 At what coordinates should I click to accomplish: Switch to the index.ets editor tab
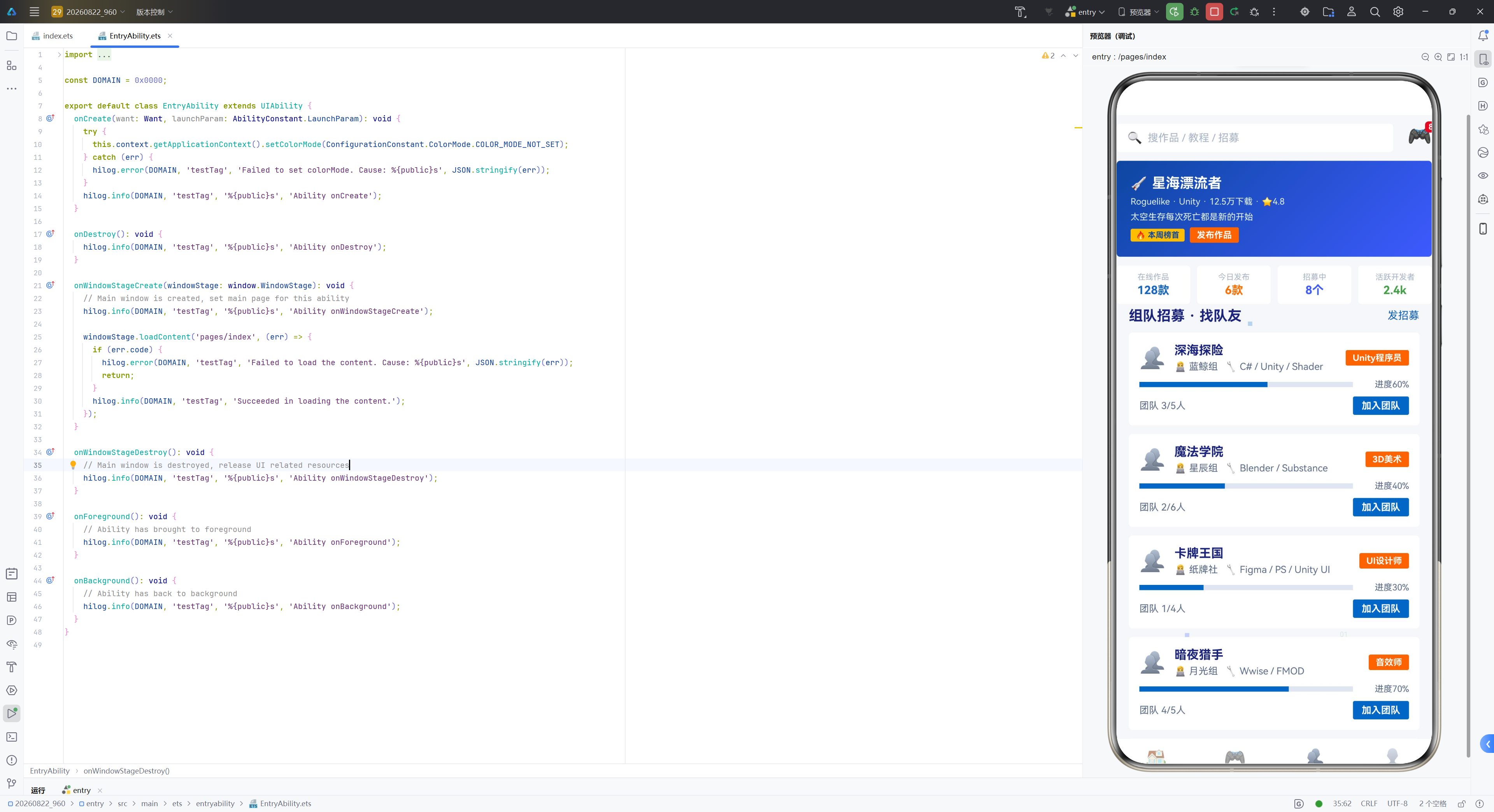click(52, 36)
